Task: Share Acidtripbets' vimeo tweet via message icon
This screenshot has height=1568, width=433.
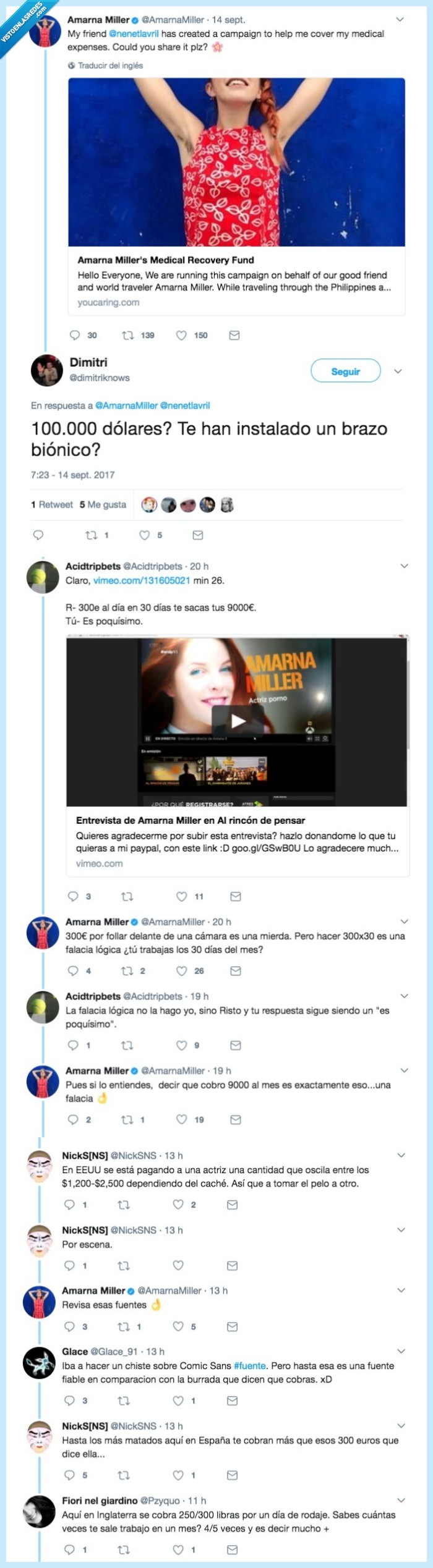Action: coord(235,896)
